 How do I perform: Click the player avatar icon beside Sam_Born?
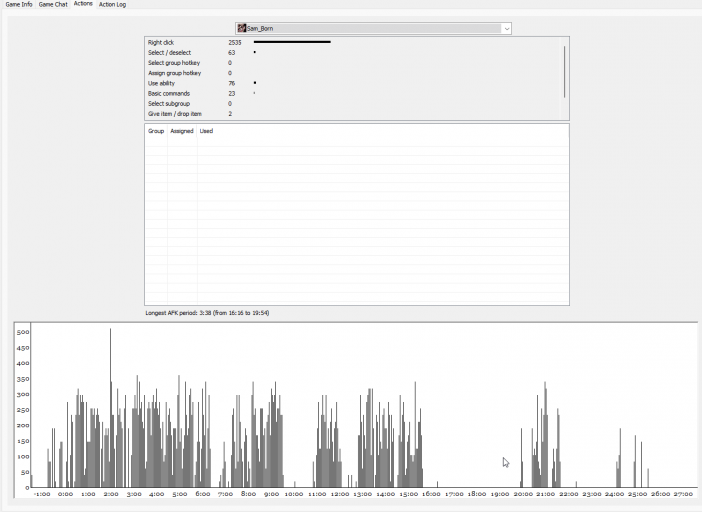tap(242, 28)
